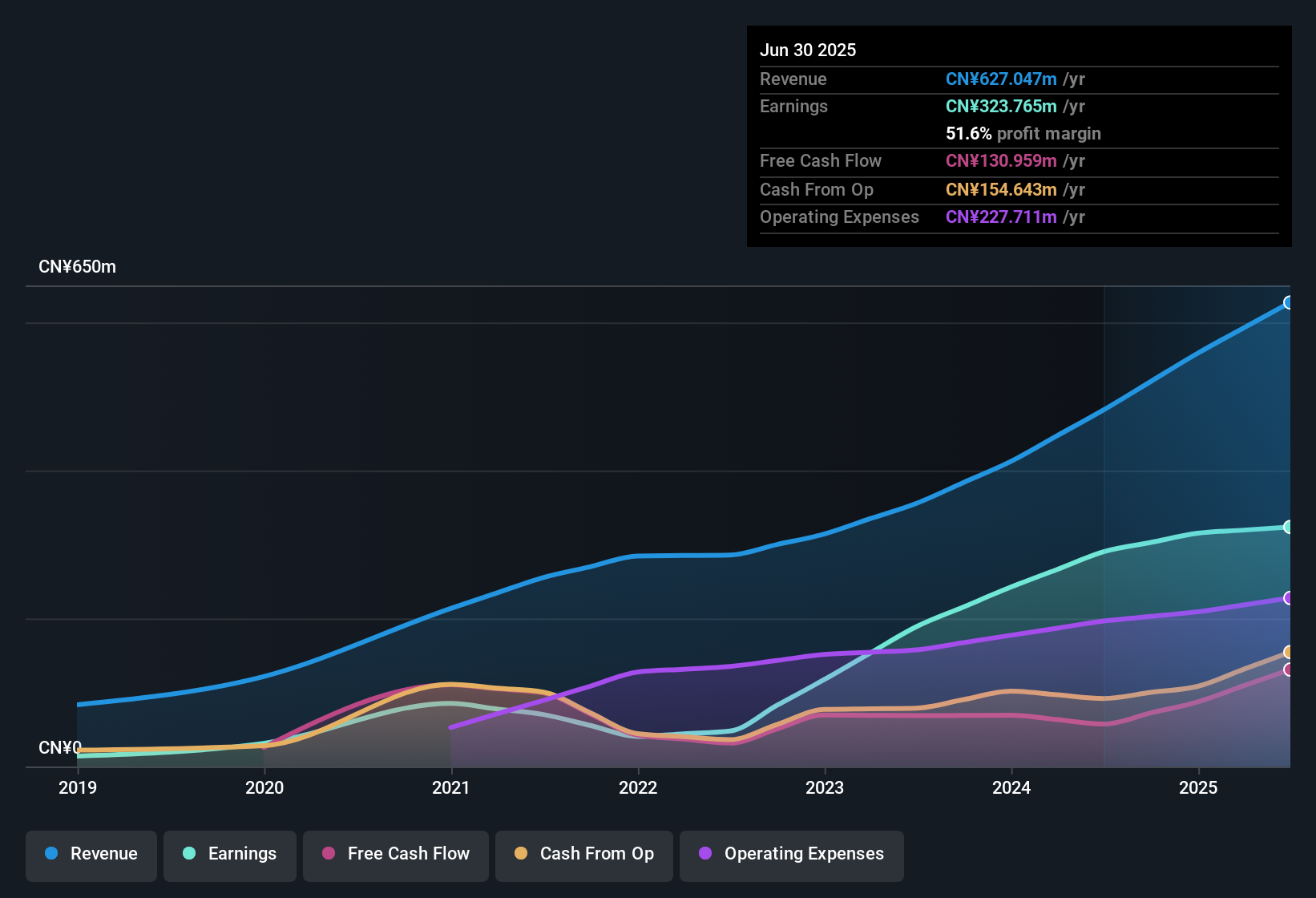Click the Earnings CN¥323.765m value
The height and width of the screenshot is (898, 1316).
[x=1000, y=106]
